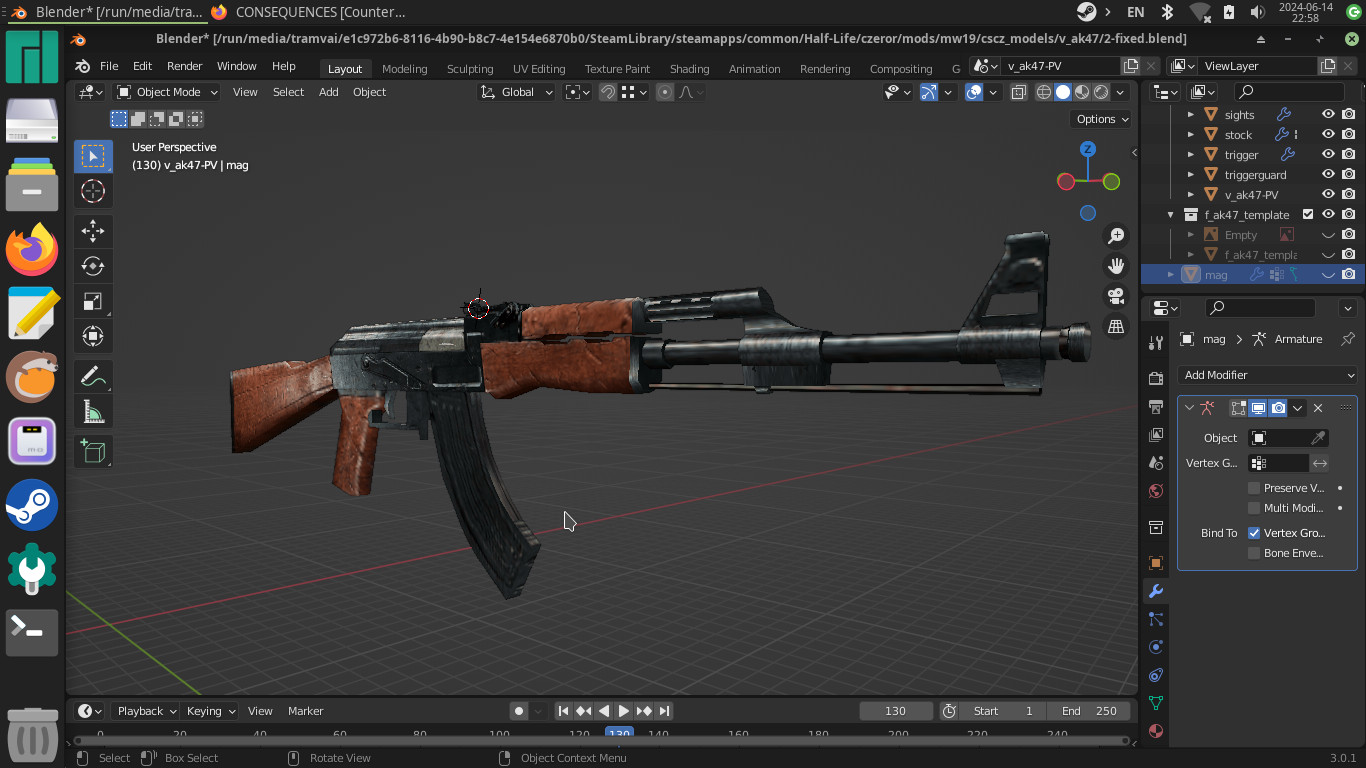
Task: Switch viewport to Wireframe shading mode
Action: pos(1042,91)
